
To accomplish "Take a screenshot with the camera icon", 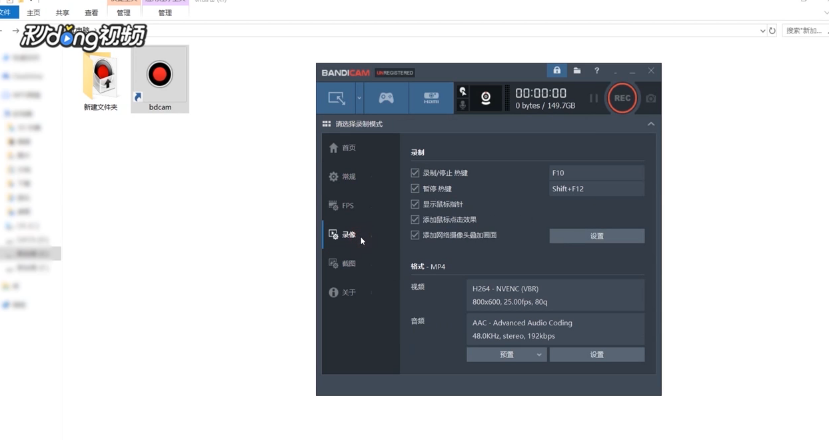I will tap(651, 98).
